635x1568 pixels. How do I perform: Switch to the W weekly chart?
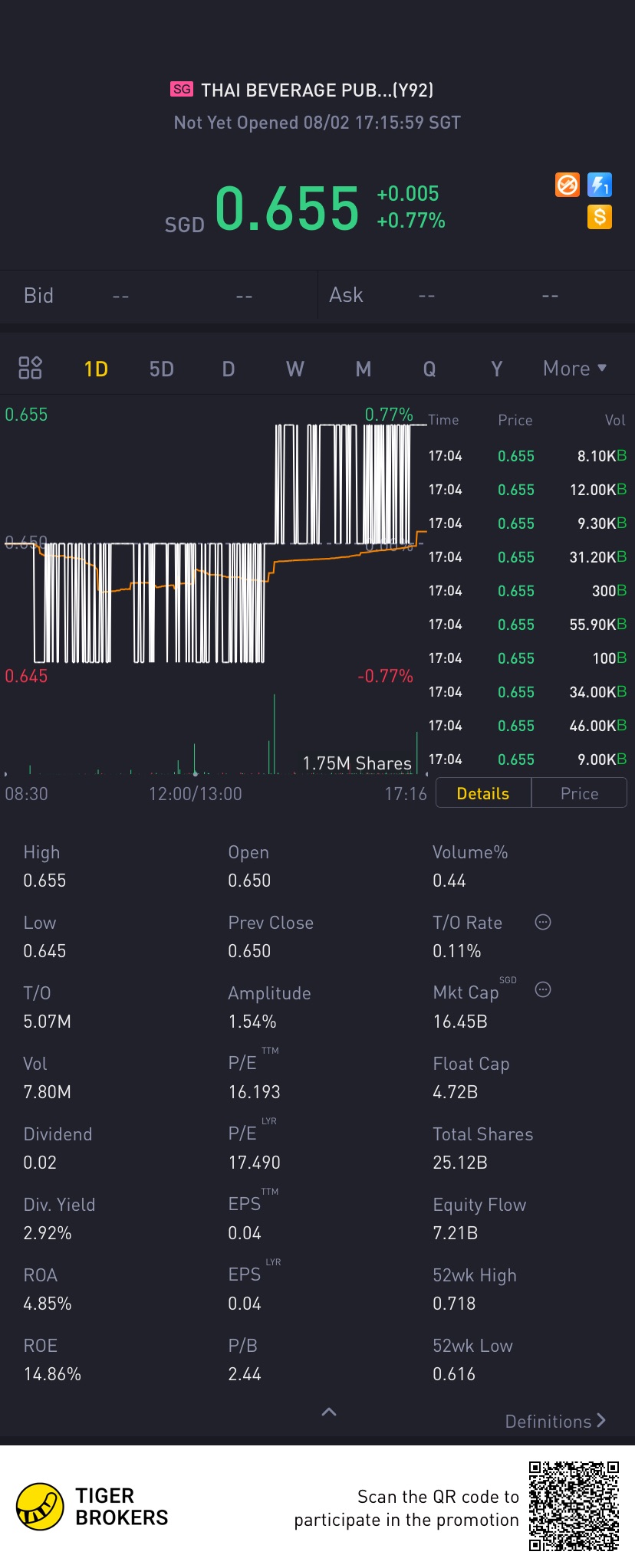pyautogui.click(x=295, y=369)
